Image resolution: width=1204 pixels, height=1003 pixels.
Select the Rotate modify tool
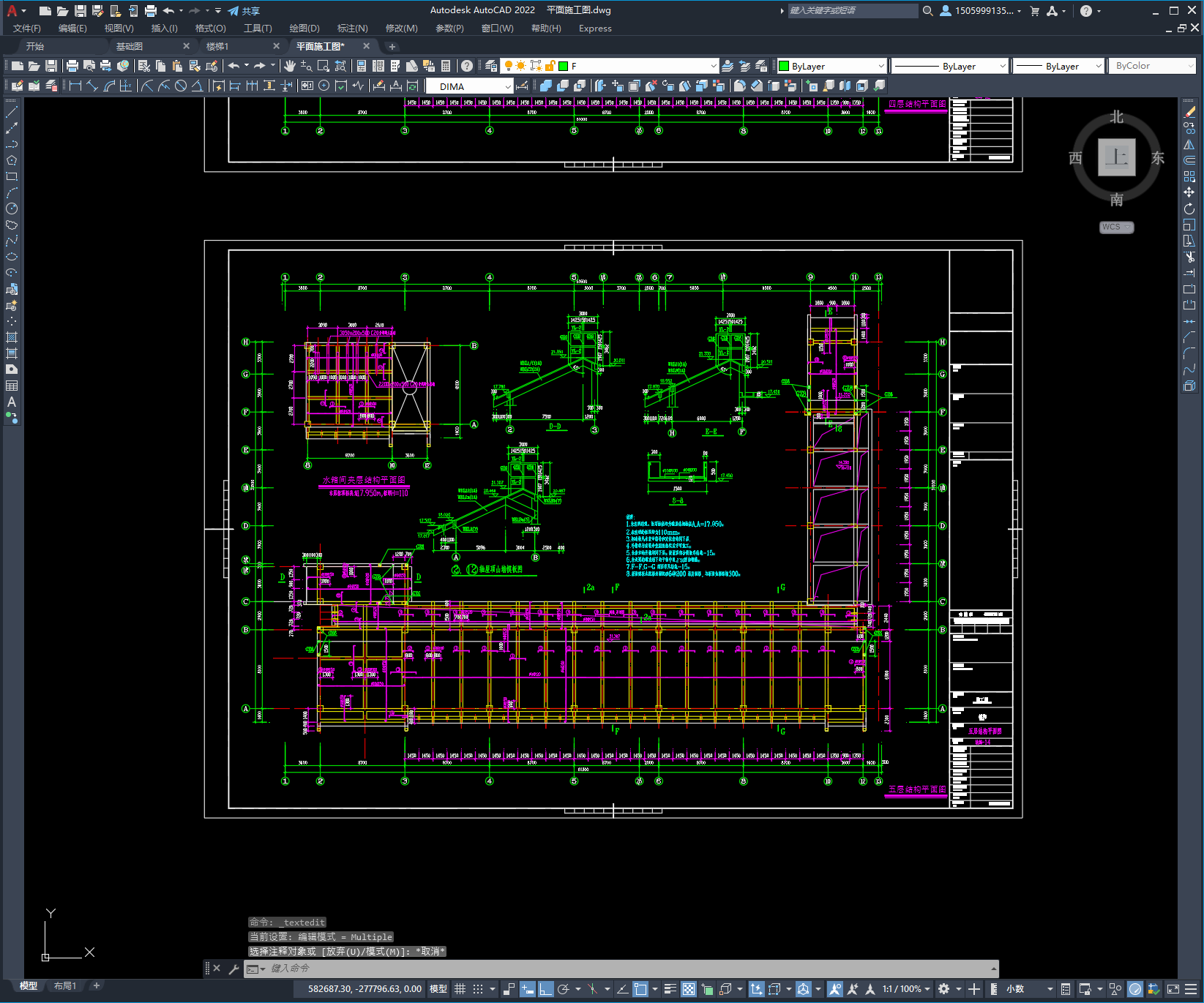1189,209
